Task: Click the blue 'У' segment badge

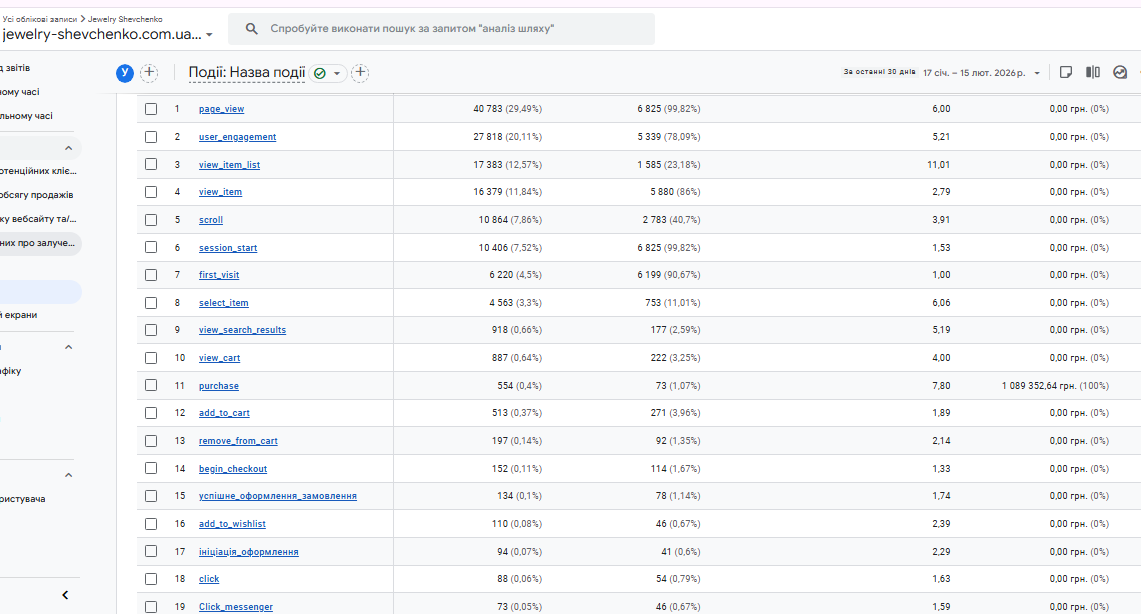Action: [x=125, y=73]
